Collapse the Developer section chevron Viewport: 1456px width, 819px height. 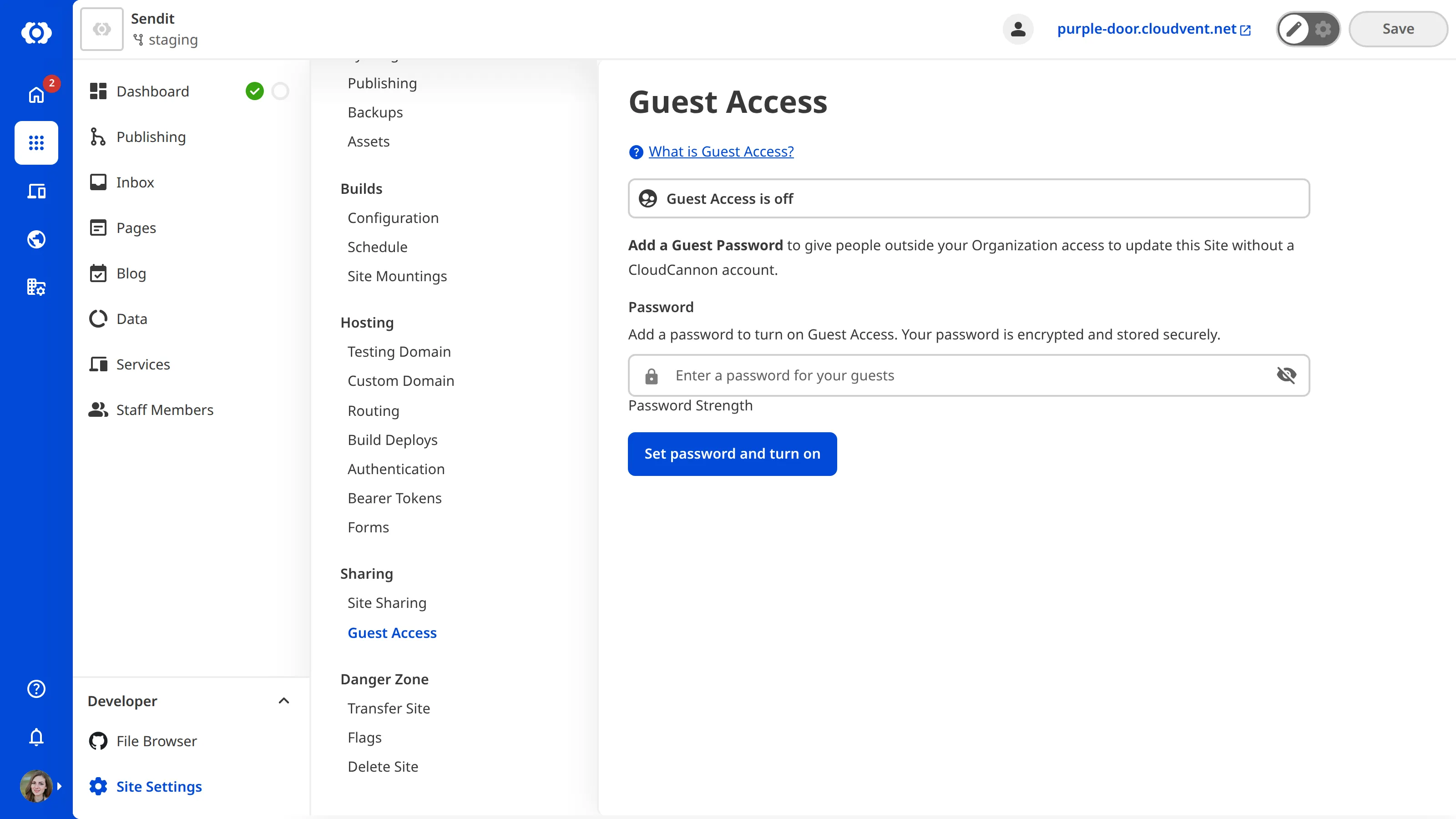pos(284,701)
